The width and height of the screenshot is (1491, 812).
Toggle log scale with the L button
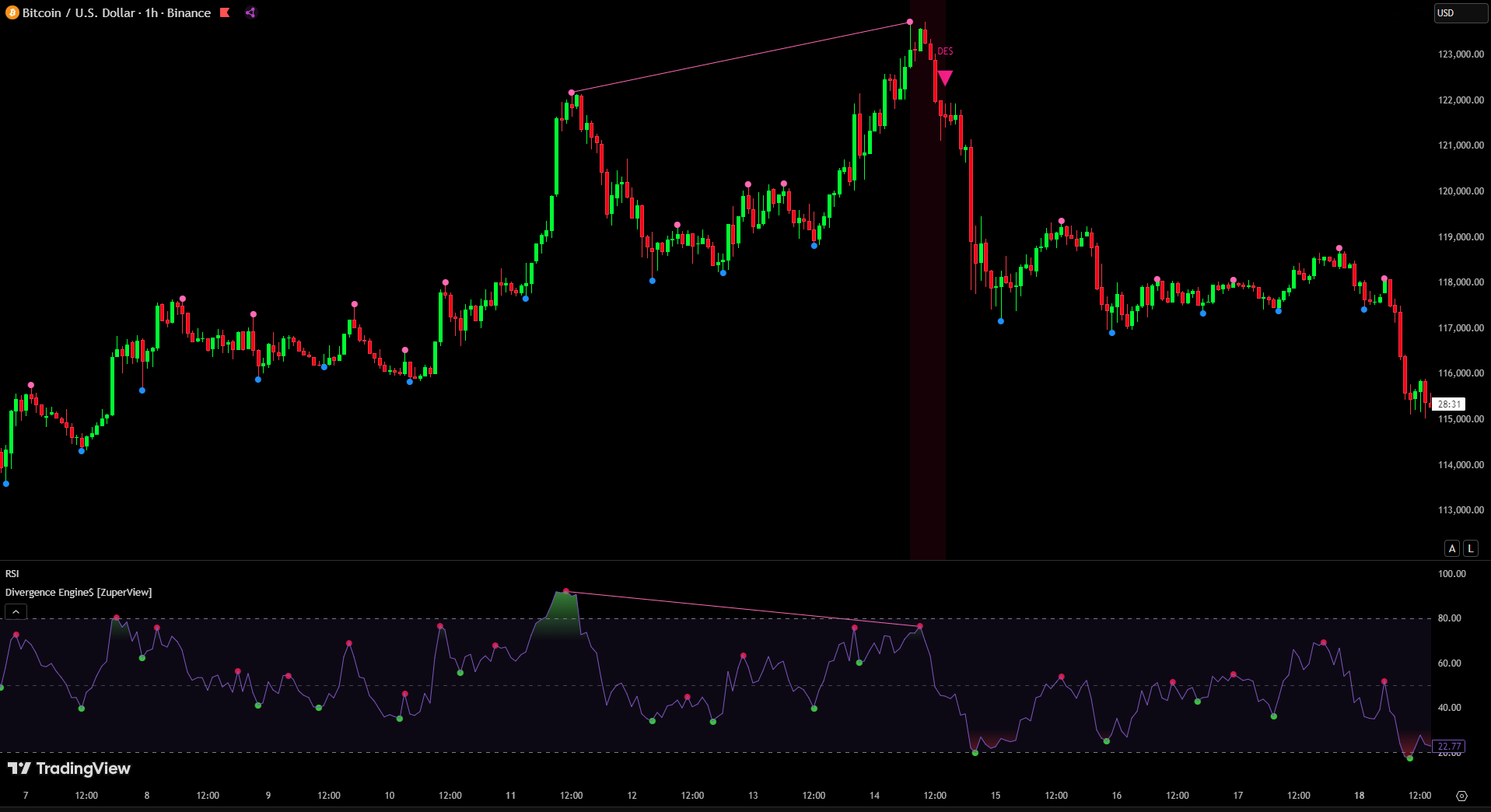coord(1470,548)
